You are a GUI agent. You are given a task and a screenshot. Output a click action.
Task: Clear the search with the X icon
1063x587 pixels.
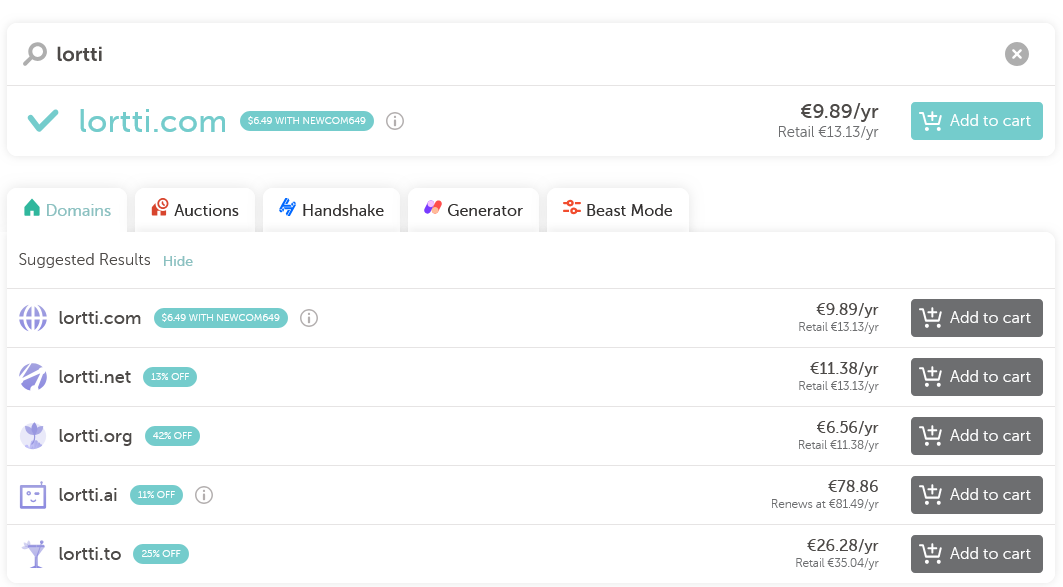pyautogui.click(x=1016, y=54)
